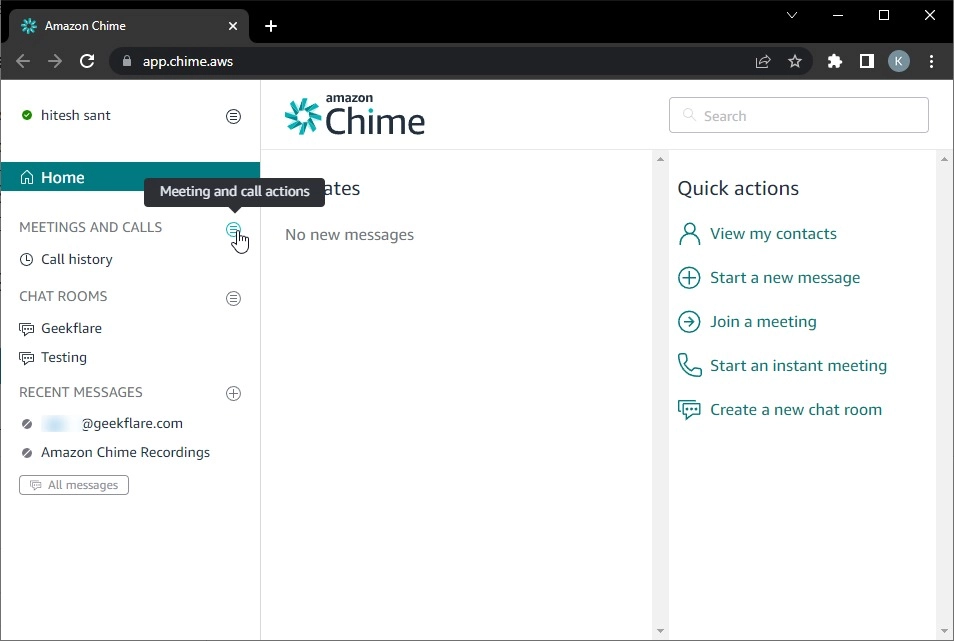The height and width of the screenshot is (641, 954).
Task: Click the Testing chat room icon
Action: point(26,358)
